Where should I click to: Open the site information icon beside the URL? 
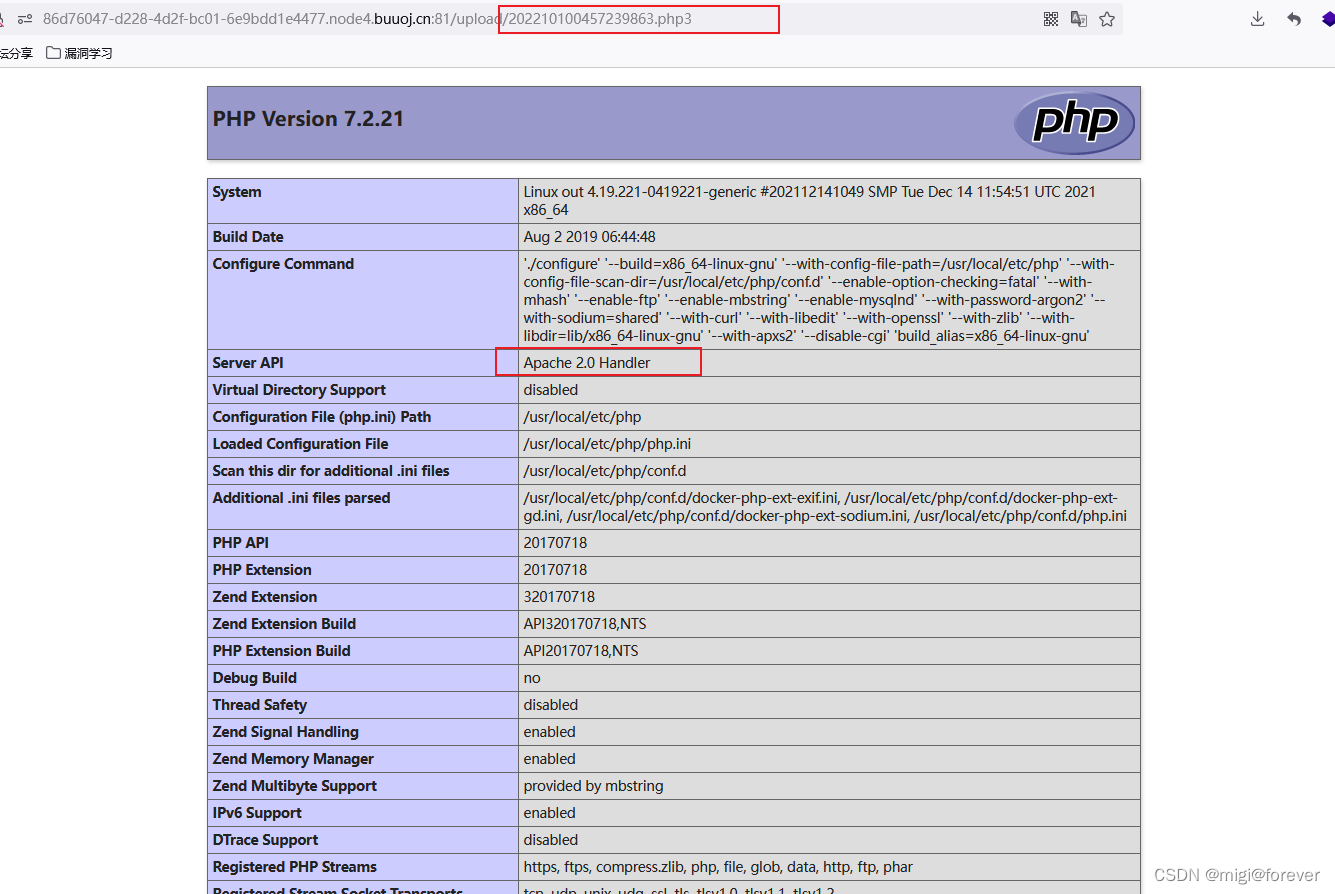click(24, 19)
